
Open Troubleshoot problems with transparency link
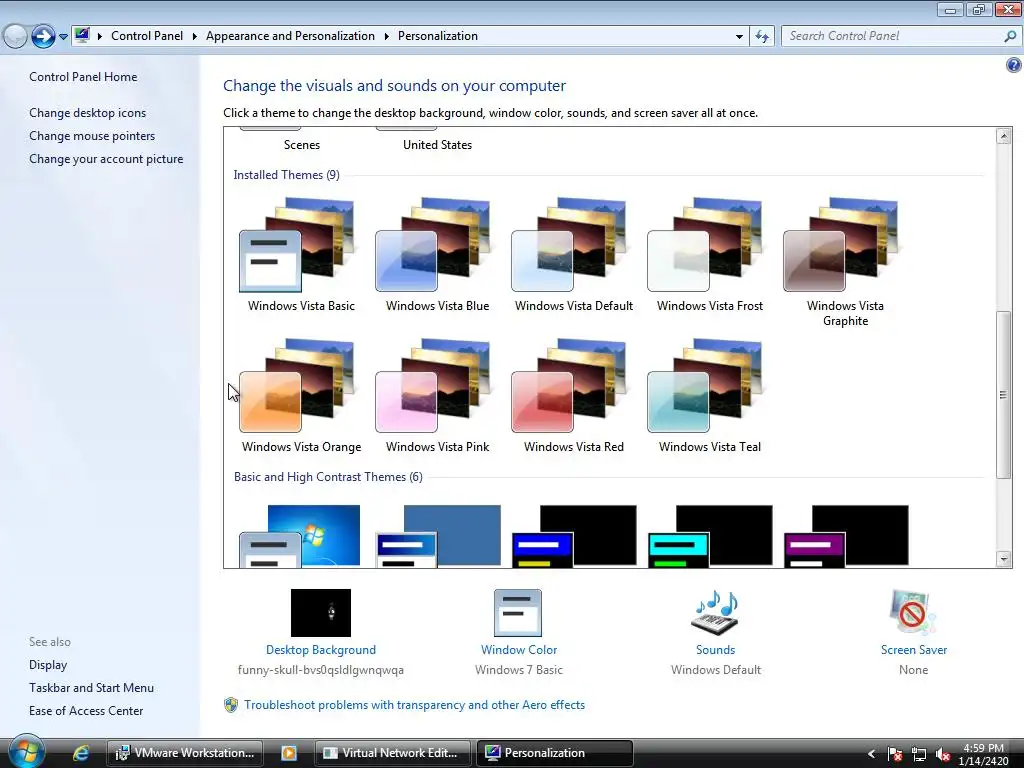[x=414, y=705]
